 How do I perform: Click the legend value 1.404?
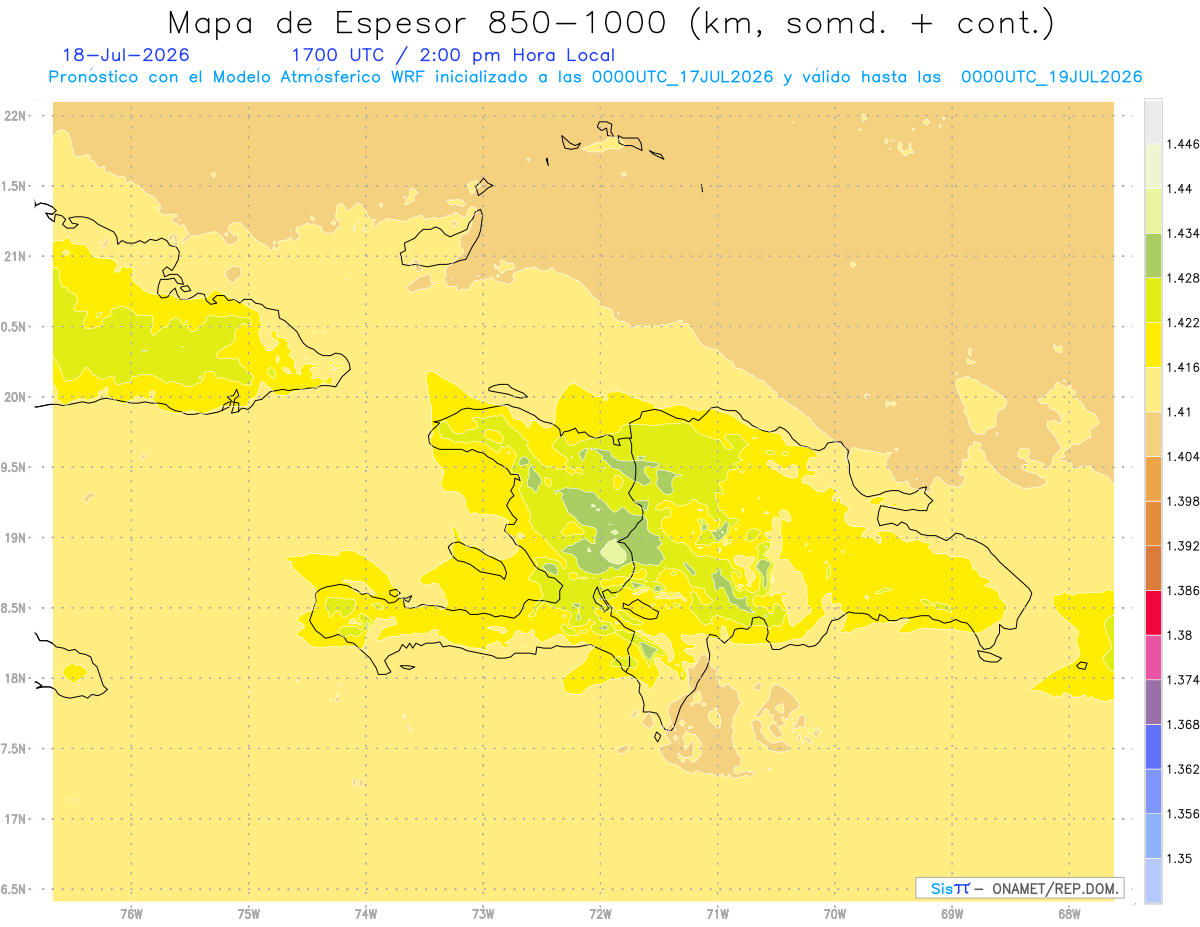(x=1182, y=456)
